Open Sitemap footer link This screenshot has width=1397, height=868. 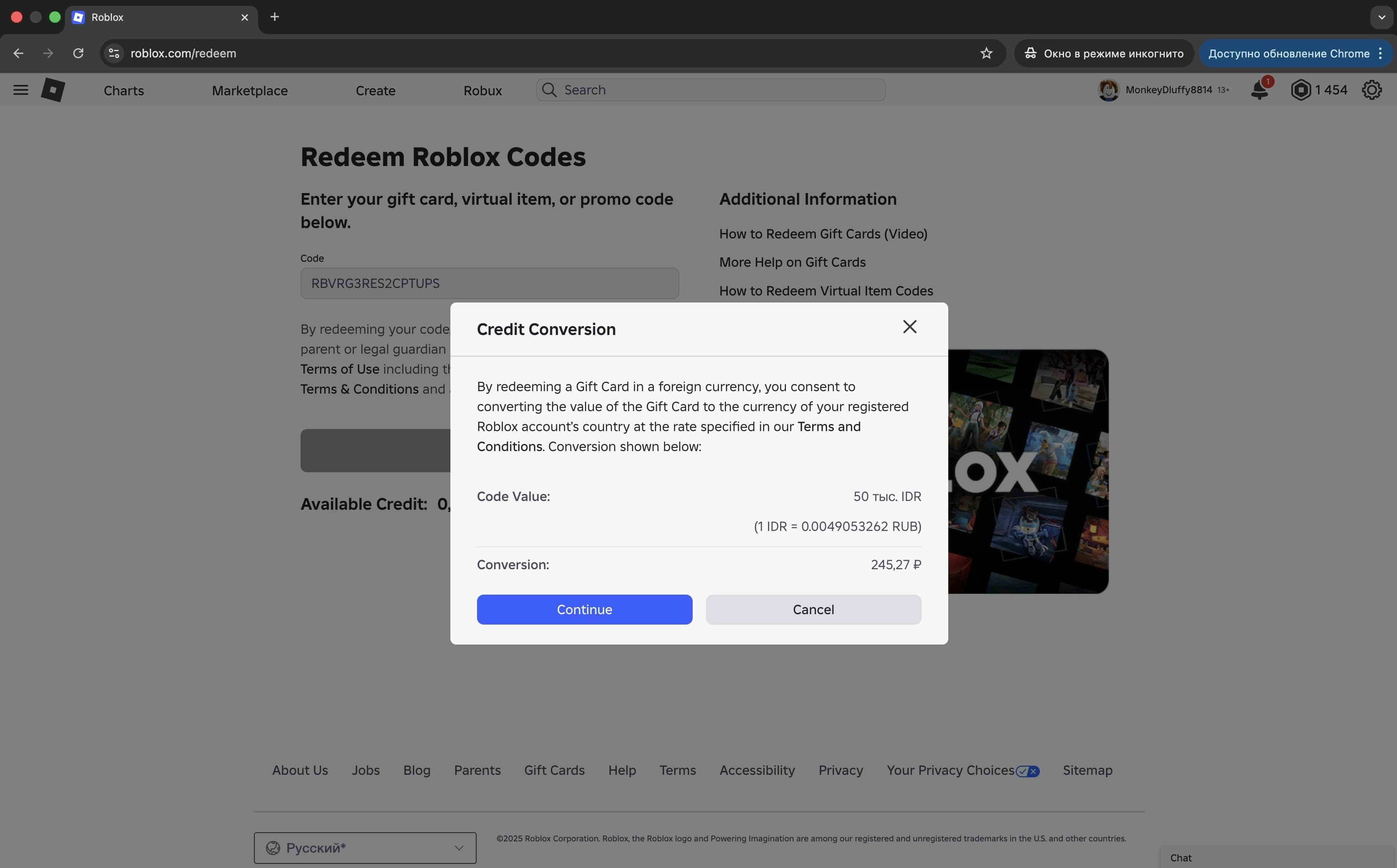click(1088, 770)
